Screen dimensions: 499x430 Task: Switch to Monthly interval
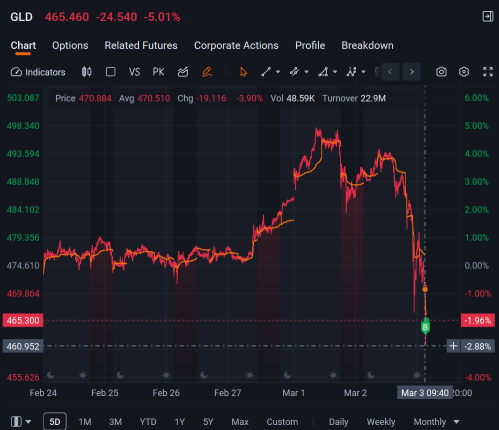click(x=430, y=422)
